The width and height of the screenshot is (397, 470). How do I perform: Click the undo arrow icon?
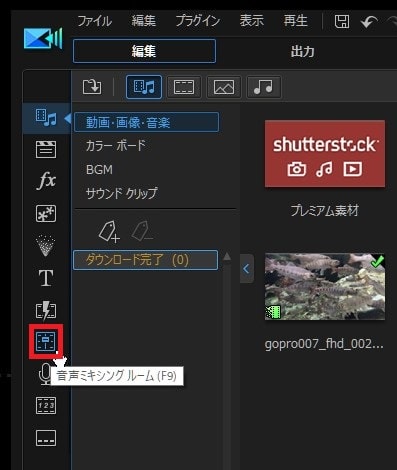click(369, 22)
